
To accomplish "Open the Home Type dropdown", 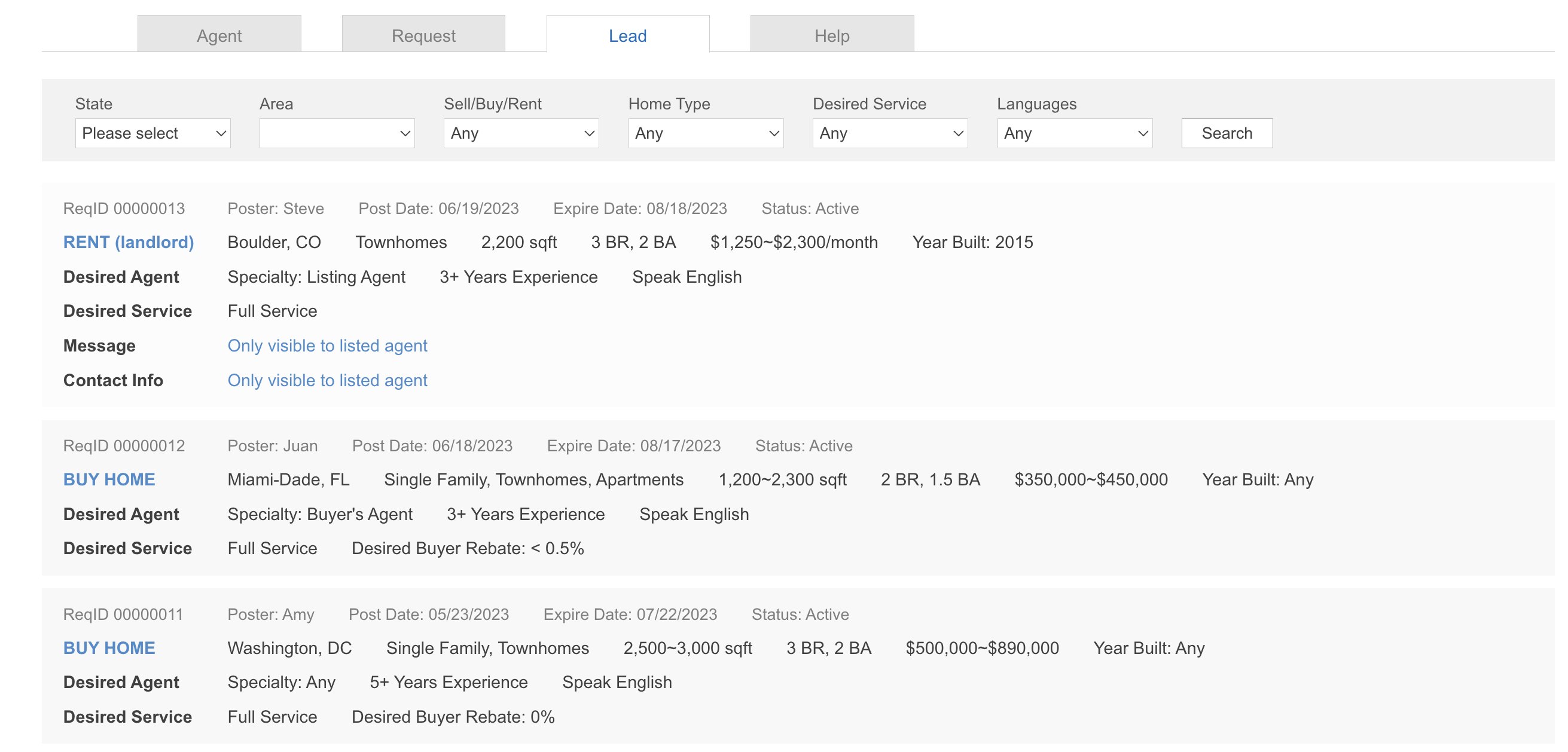I will tap(706, 133).
